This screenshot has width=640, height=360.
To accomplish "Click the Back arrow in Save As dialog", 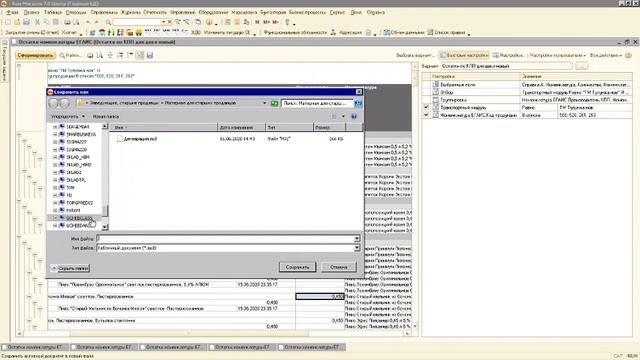I will point(53,103).
